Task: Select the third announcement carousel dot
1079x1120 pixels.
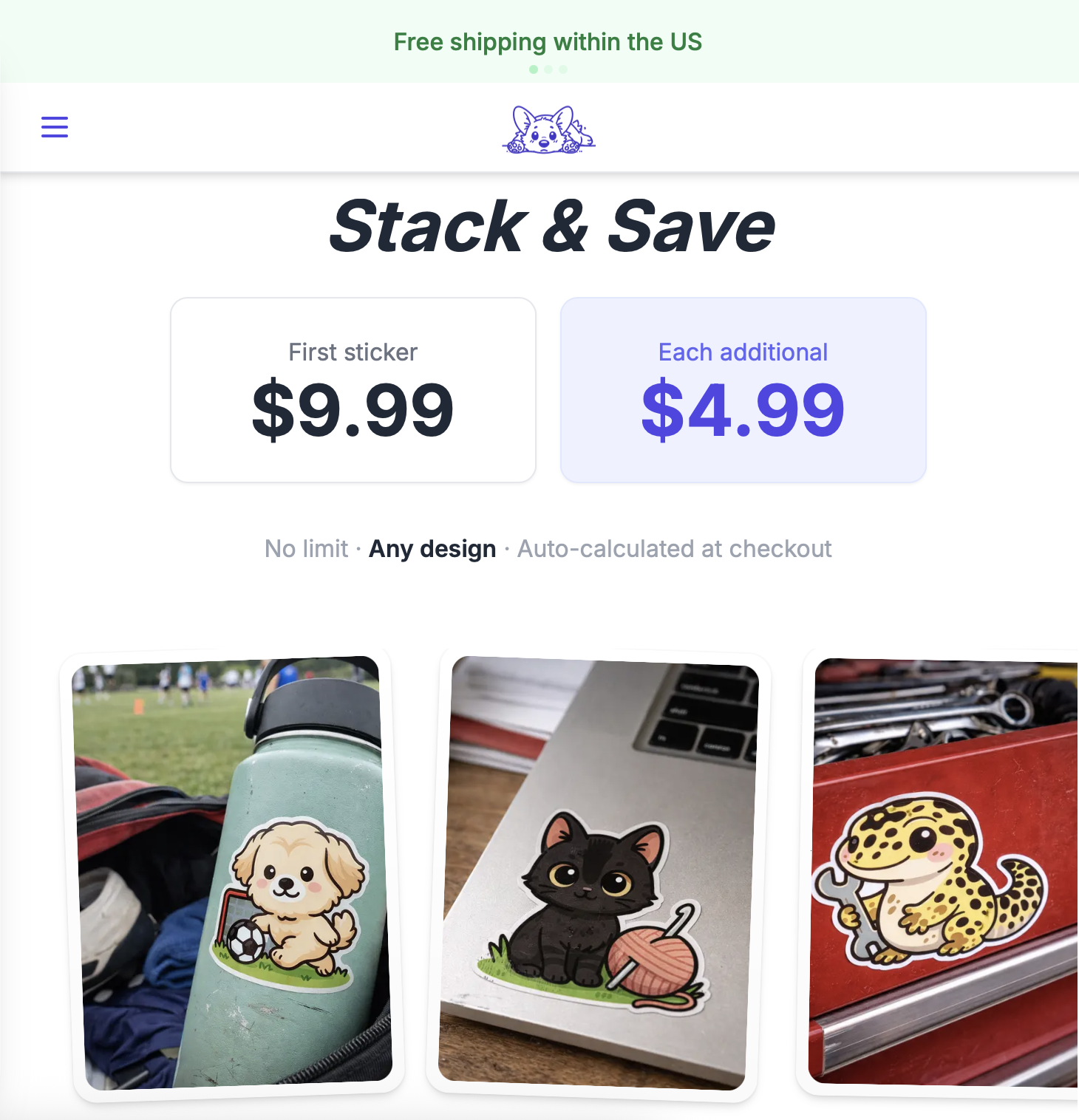Action: click(x=563, y=69)
